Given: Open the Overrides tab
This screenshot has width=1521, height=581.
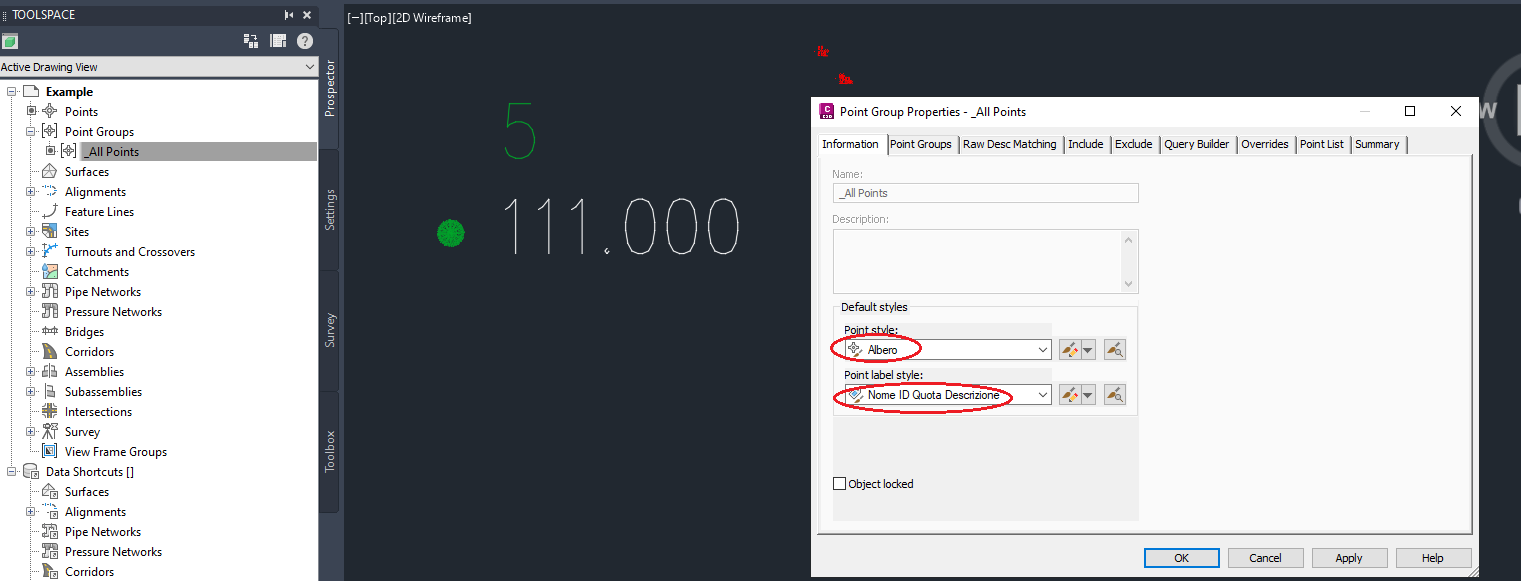Looking at the screenshot, I should coord(1265,144).
